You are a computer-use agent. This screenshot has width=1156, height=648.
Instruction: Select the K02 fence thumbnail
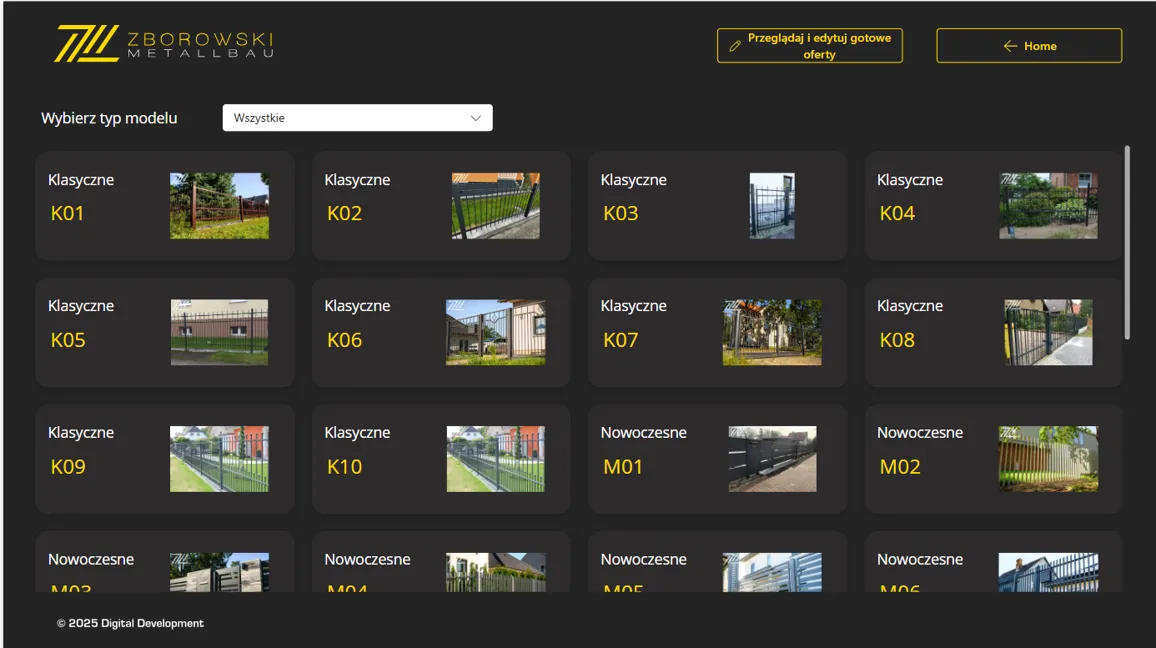[x=495, y=206]
